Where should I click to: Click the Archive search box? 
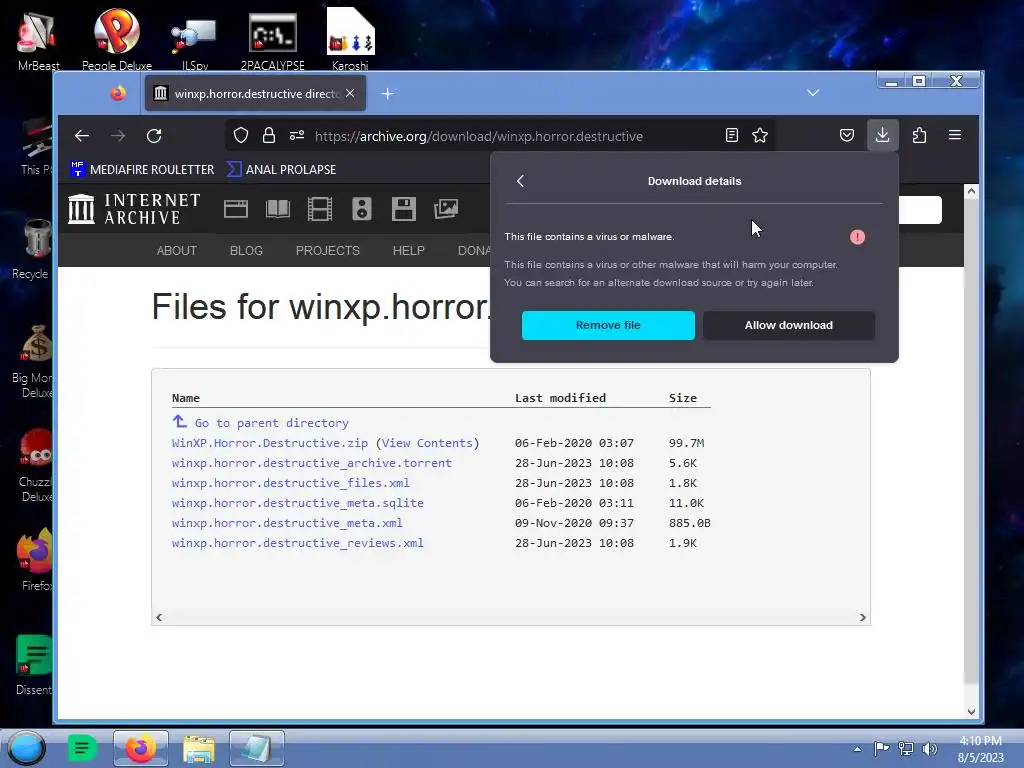tap(920, 210)
